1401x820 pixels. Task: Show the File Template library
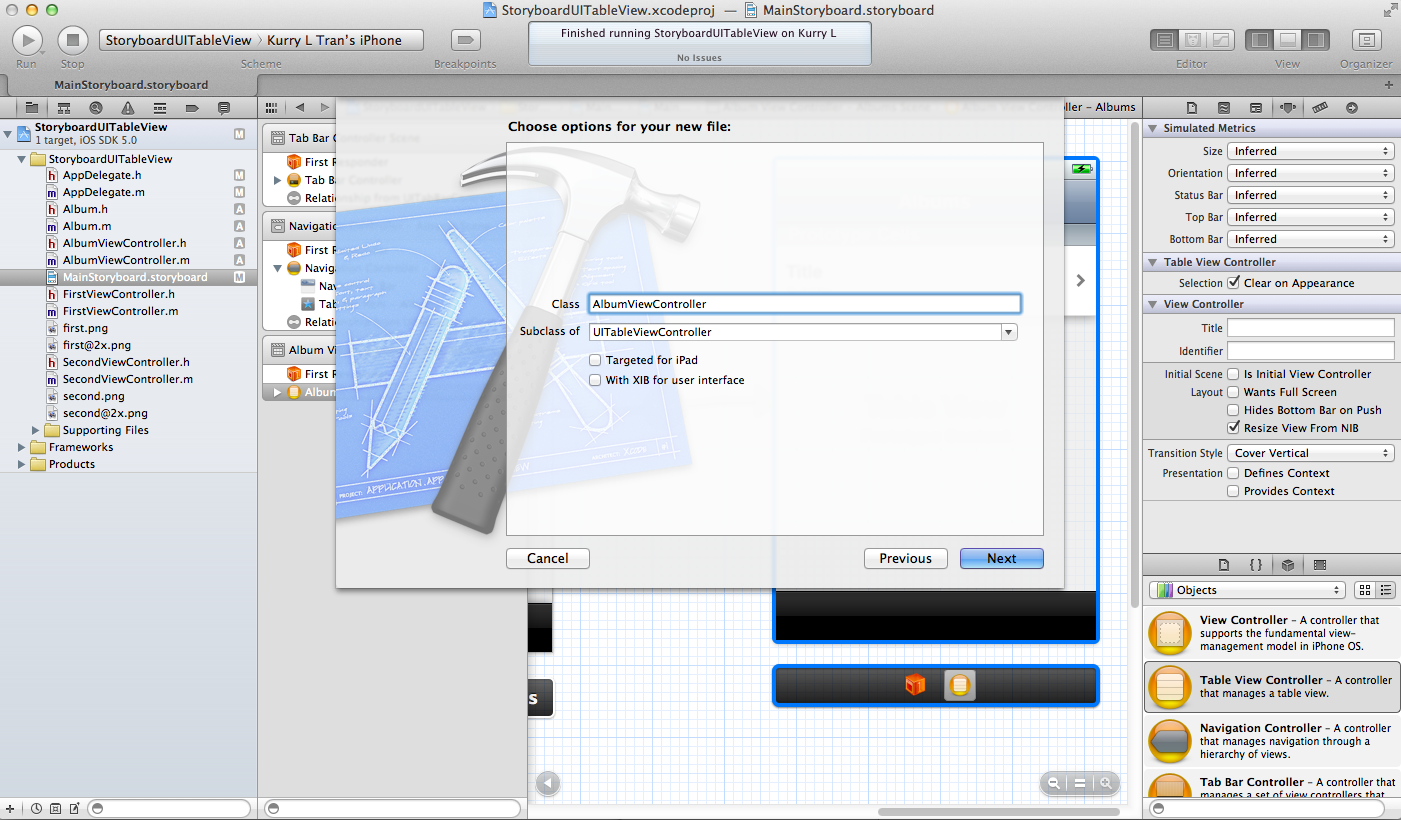point(1224,565)
